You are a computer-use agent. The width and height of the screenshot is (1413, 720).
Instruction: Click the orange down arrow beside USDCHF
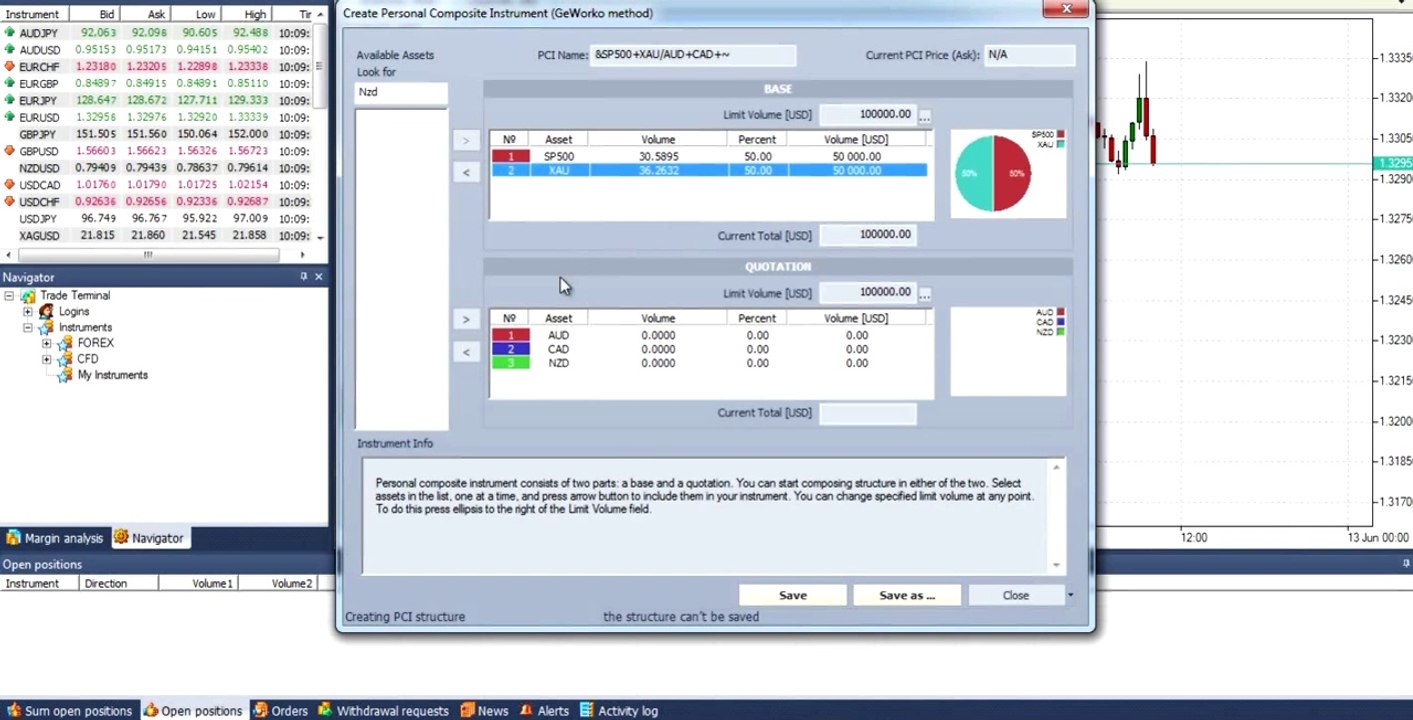pos(10,202)
